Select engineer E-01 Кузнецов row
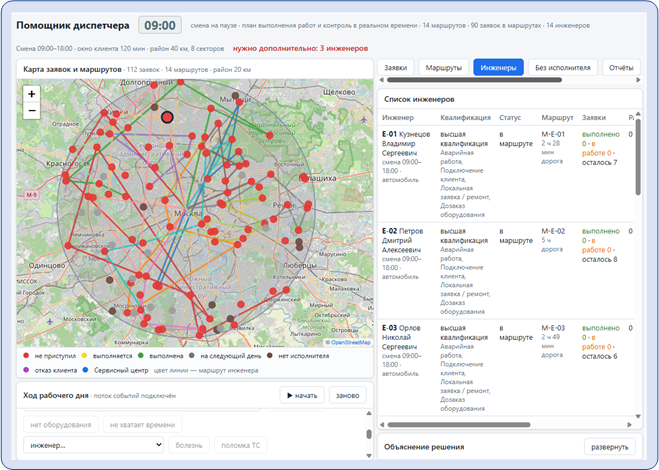 click(x=506, y=174)
